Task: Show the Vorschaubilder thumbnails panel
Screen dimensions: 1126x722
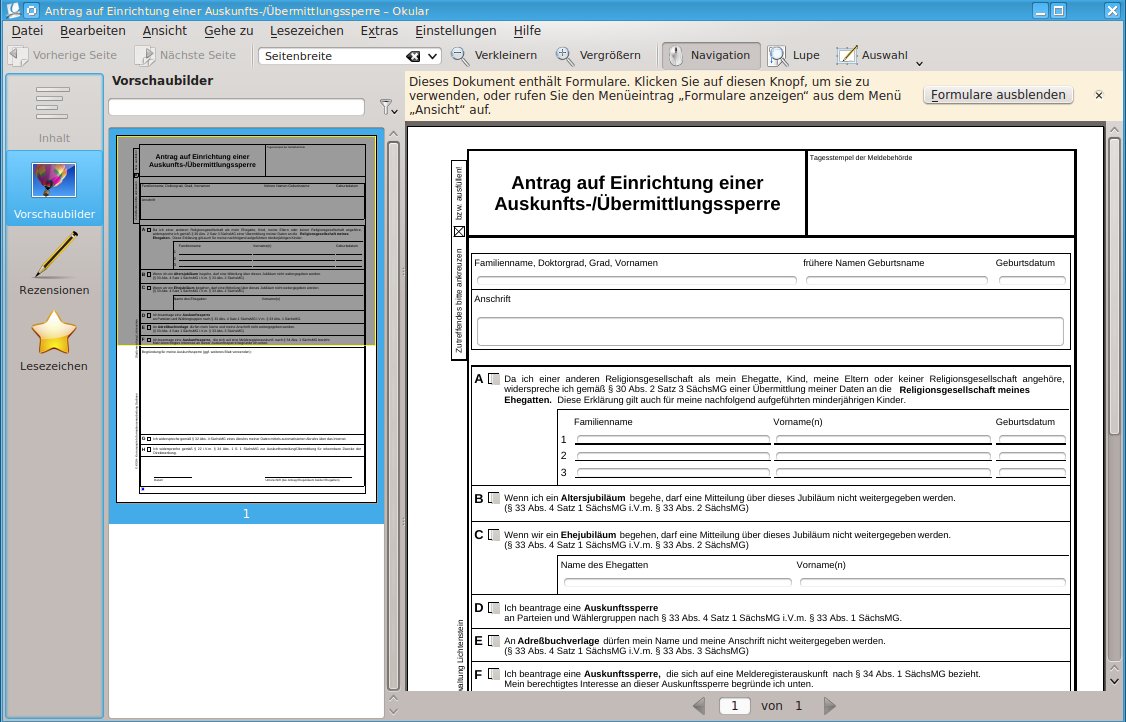Action: pyautogui.click(x=54, y=188)
